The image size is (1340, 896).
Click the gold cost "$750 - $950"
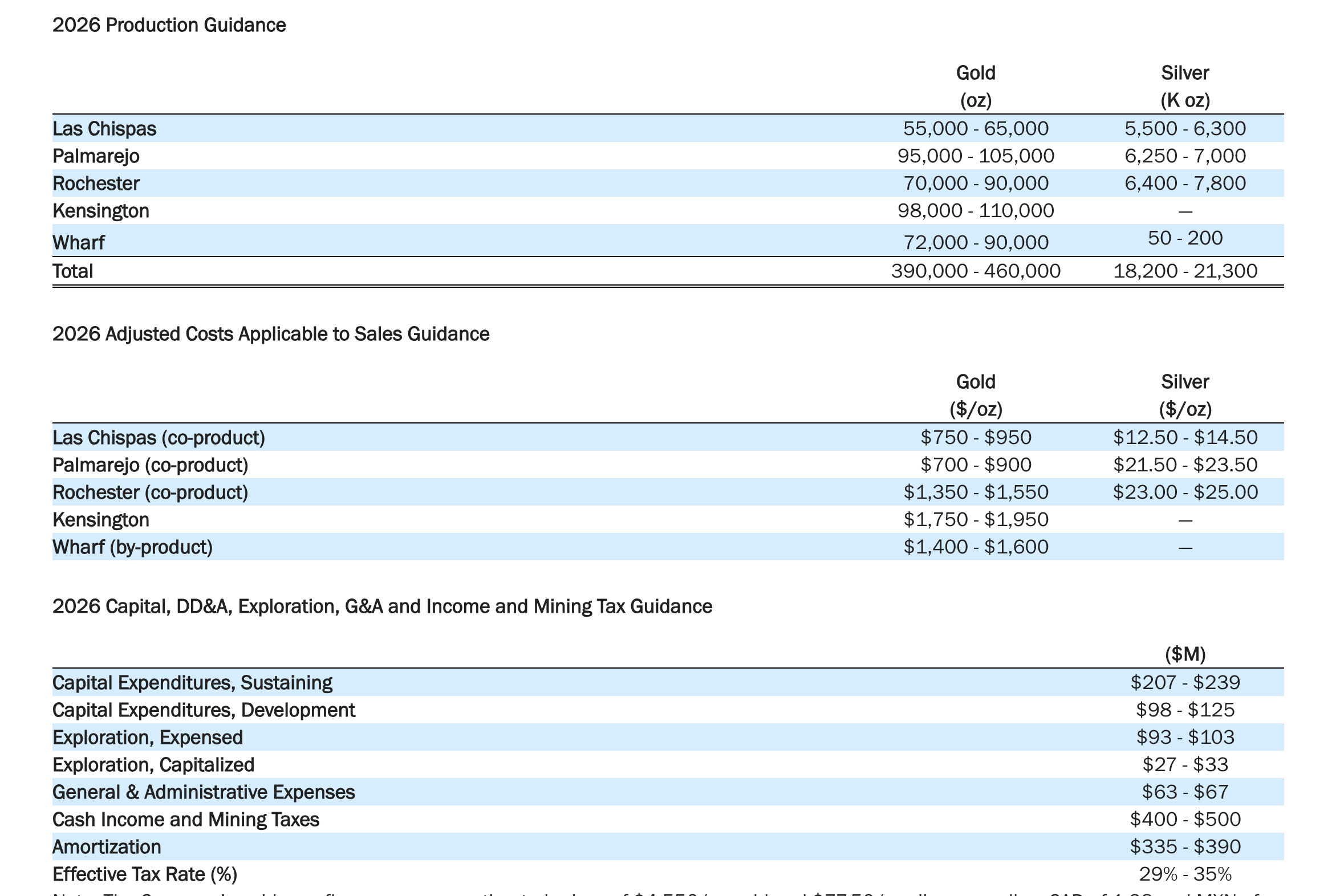coord(976,438)
